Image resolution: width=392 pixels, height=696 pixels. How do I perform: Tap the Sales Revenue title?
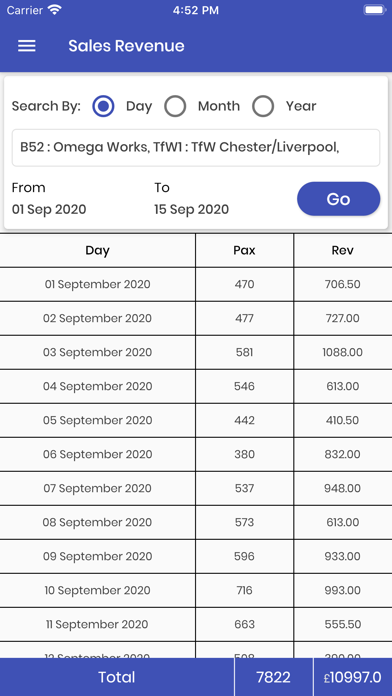tap(127, 46)
